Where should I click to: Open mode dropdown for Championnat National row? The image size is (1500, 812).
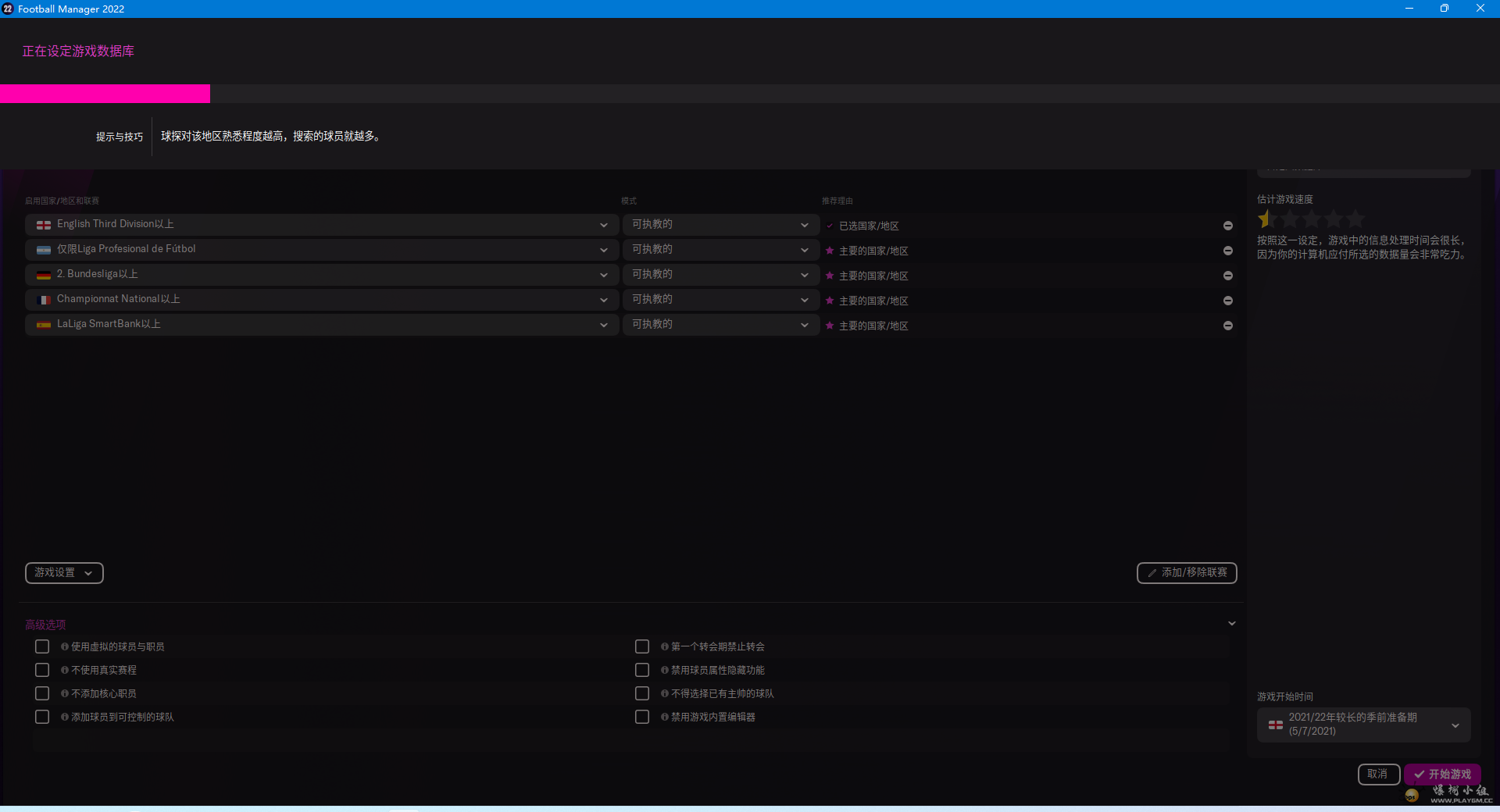coord(720,300)
